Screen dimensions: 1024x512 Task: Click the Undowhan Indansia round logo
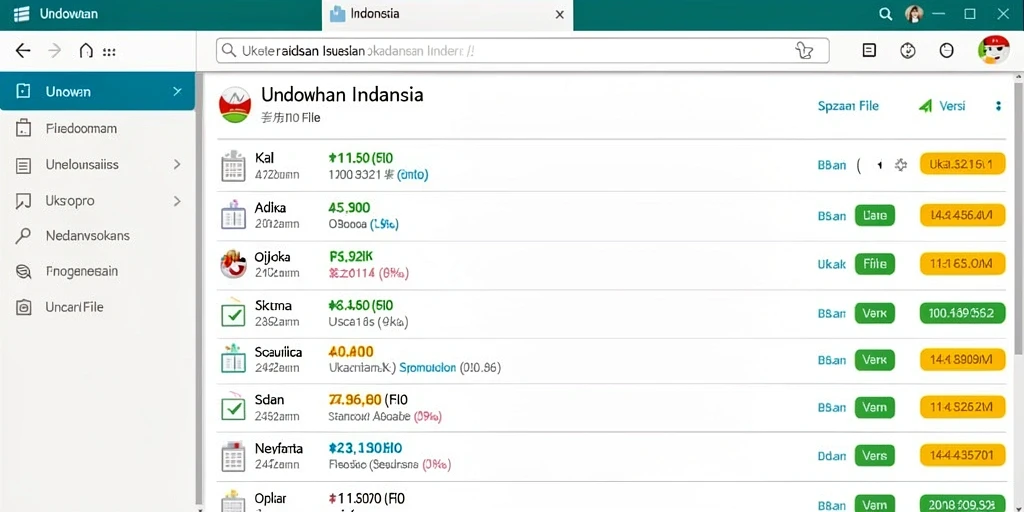pyautogui.click(x=235, y=105)
